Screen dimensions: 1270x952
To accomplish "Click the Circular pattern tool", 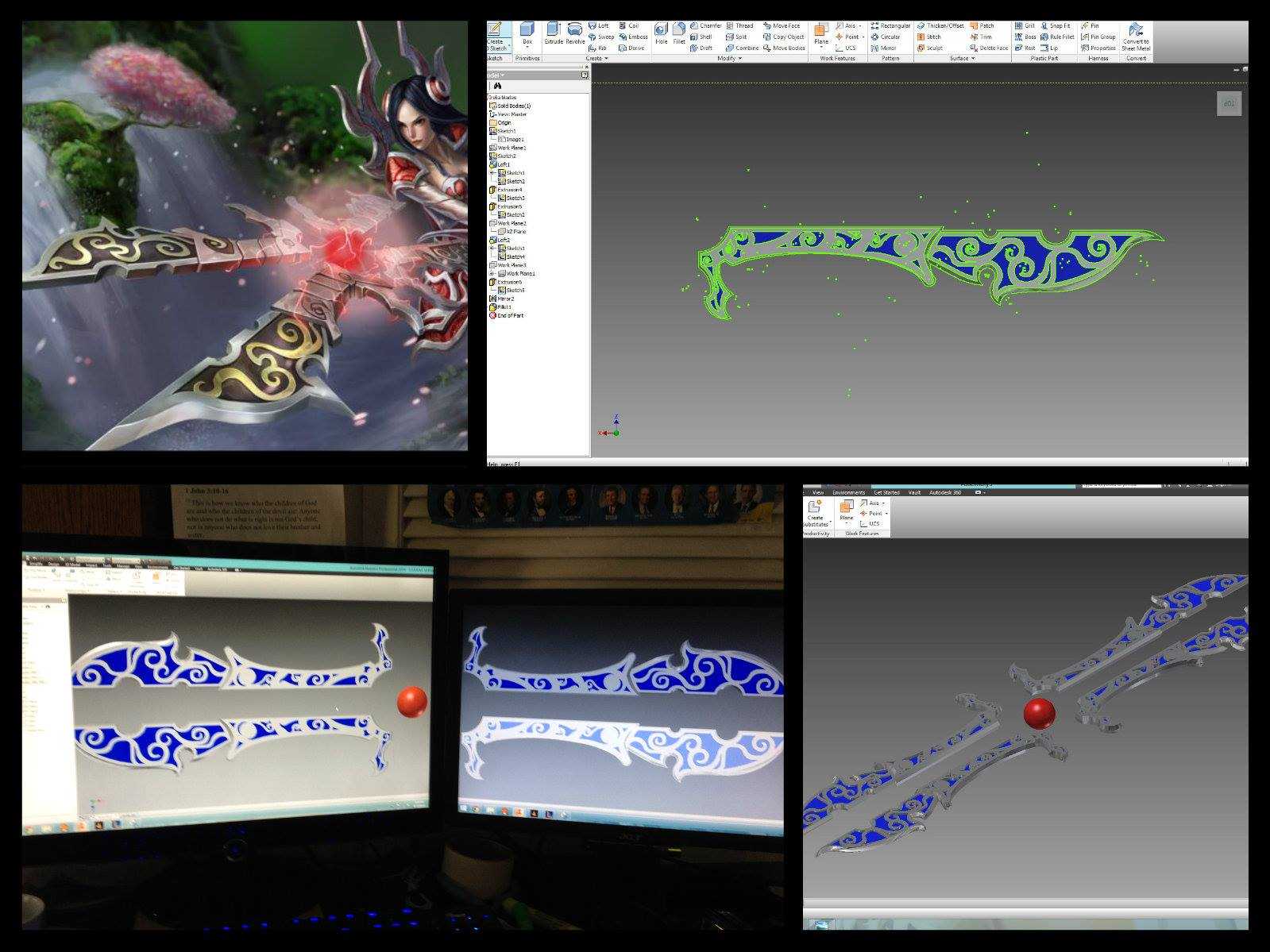I will click(886, 37).
